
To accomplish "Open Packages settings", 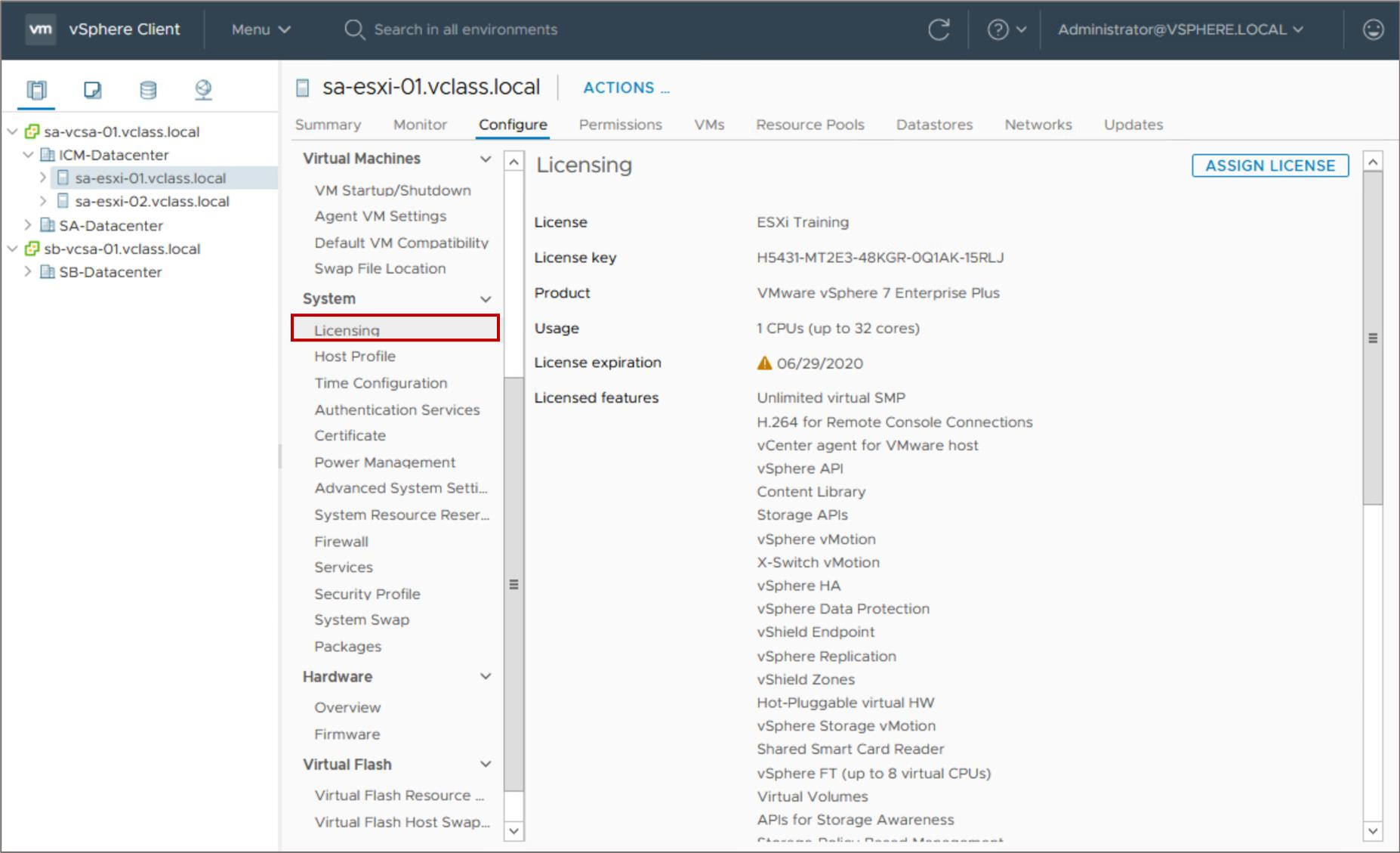I will [347, 646].
